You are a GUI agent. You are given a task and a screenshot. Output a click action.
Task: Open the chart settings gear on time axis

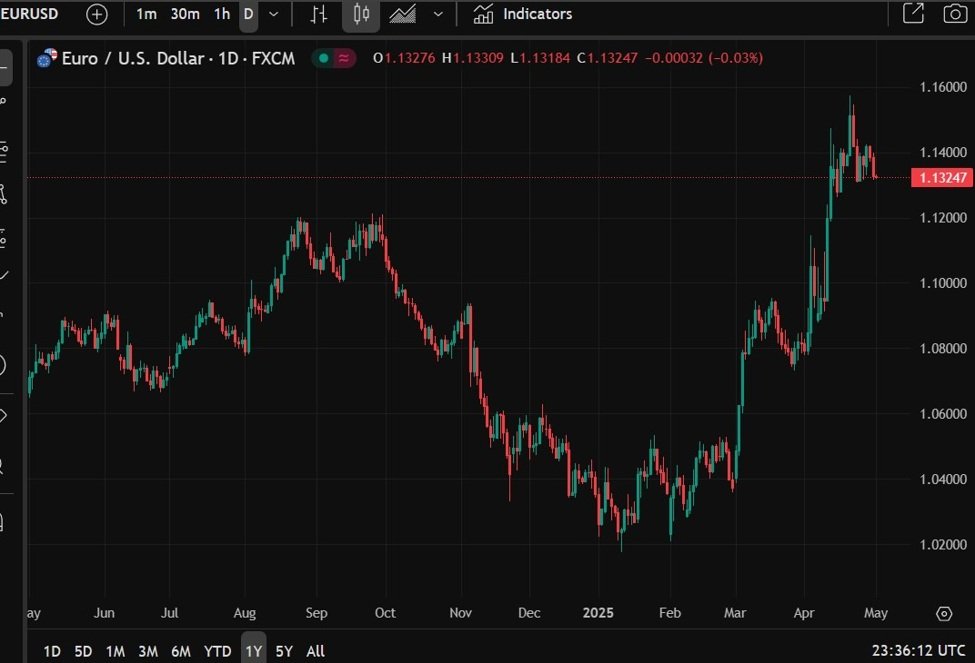tap(943, 613)
